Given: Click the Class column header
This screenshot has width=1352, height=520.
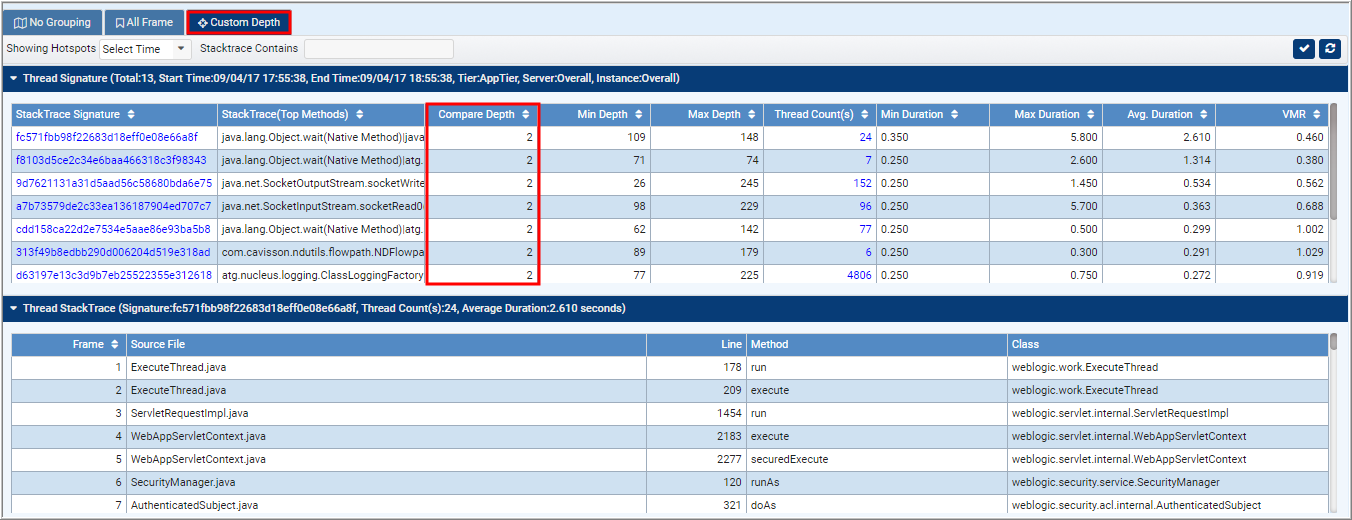Looking at the screenshot, I should pos(1168,344).
